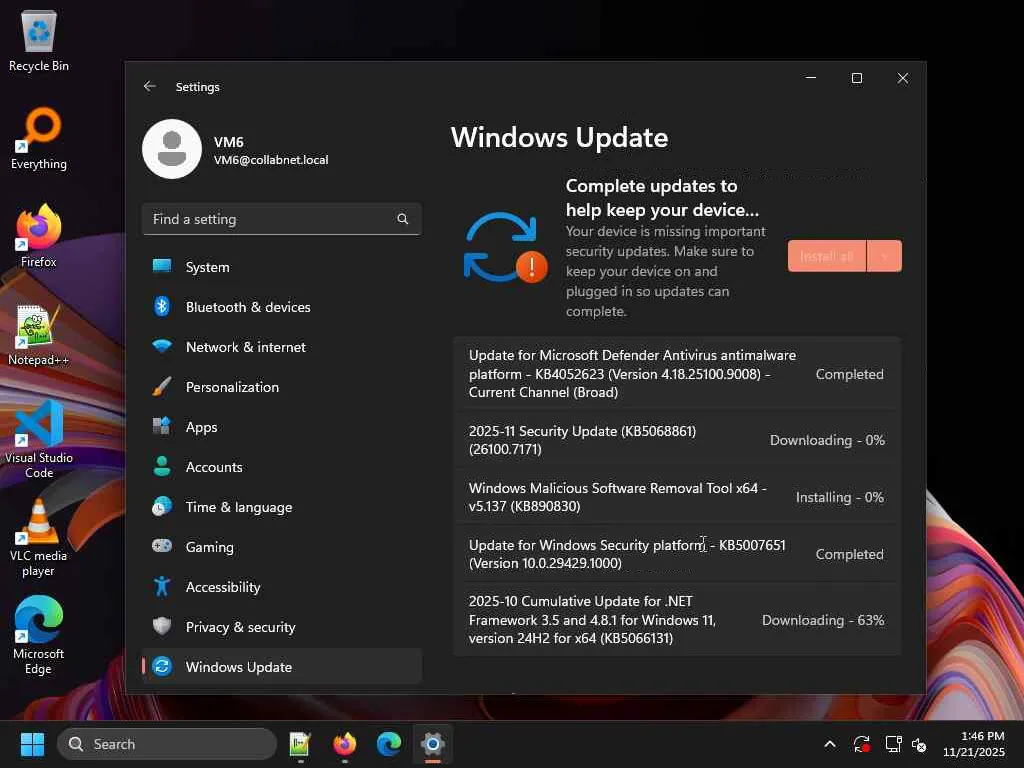Open Bluetooth & devices settings
The image size is (1024, 768).
point(281,307)
